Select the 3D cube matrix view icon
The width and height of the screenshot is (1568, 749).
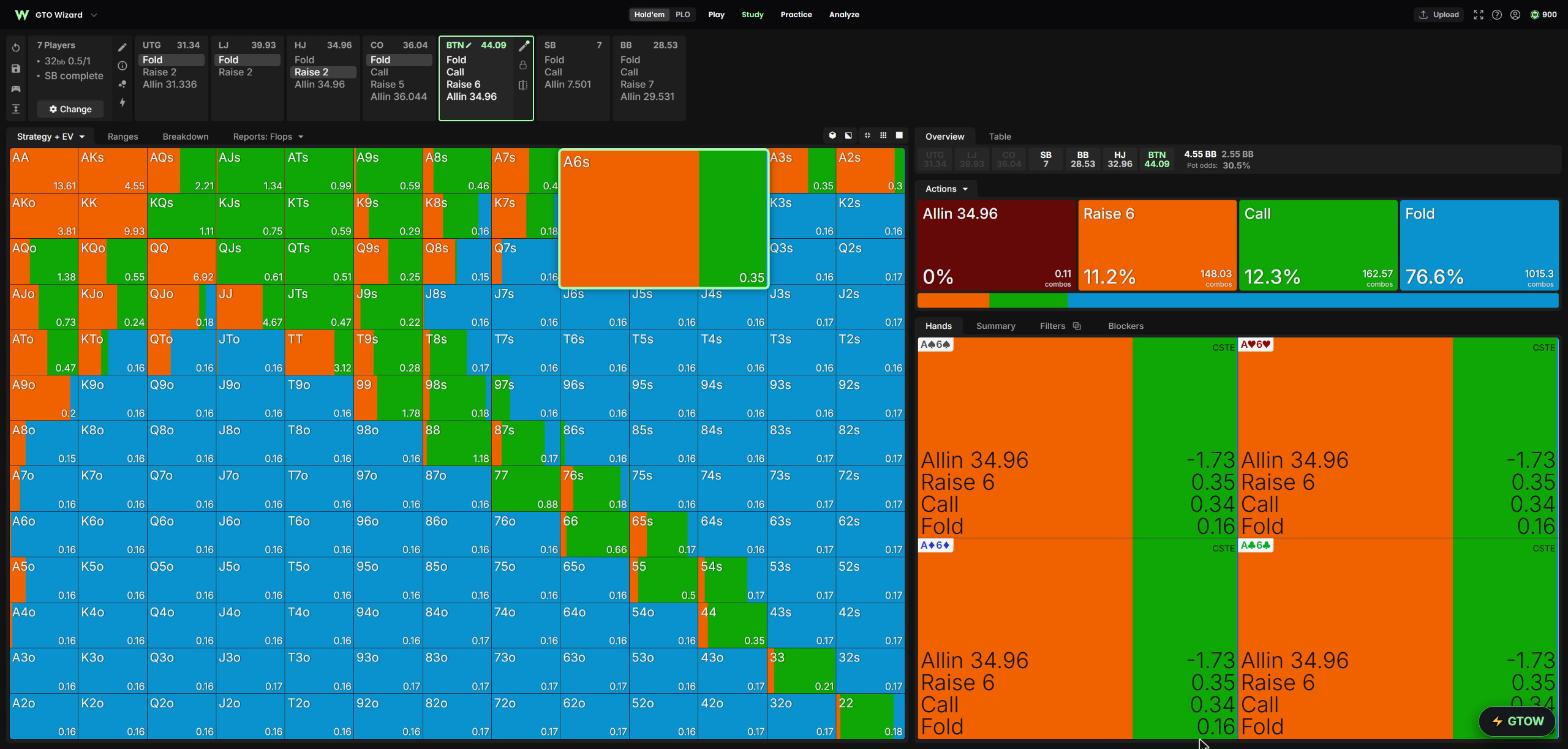(x=832, y=136)
